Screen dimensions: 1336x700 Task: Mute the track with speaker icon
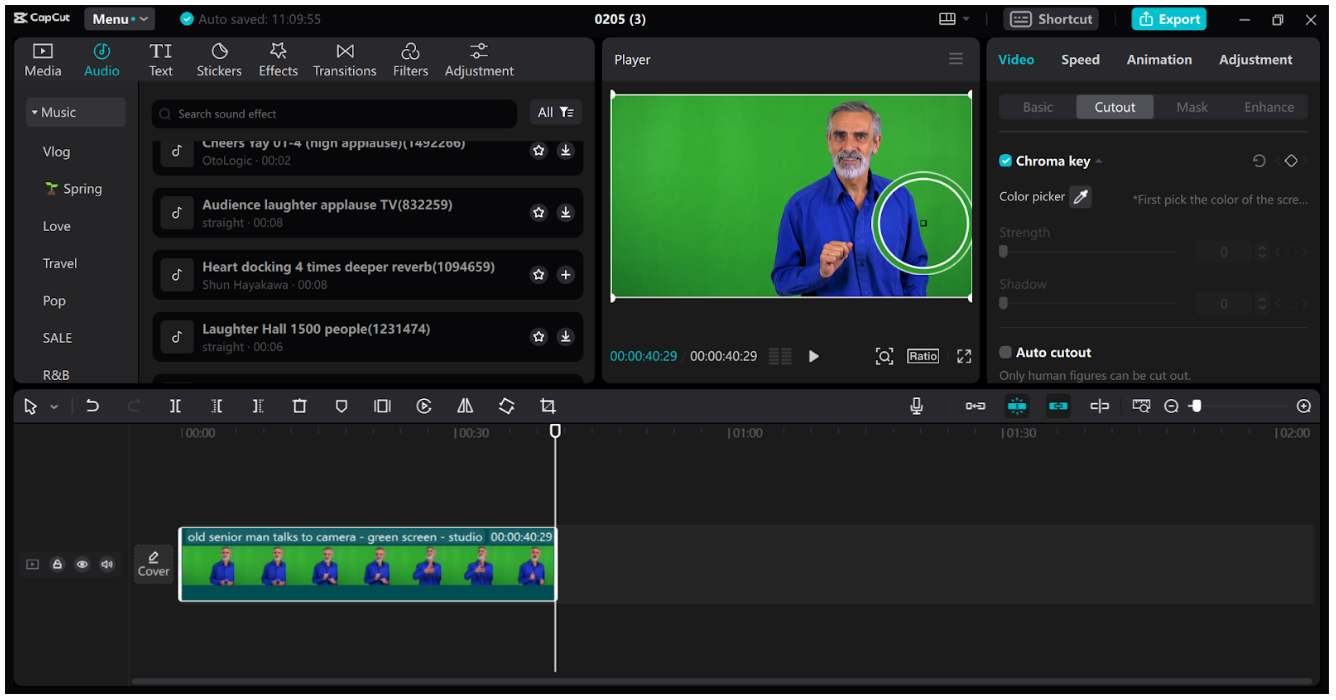107,564
